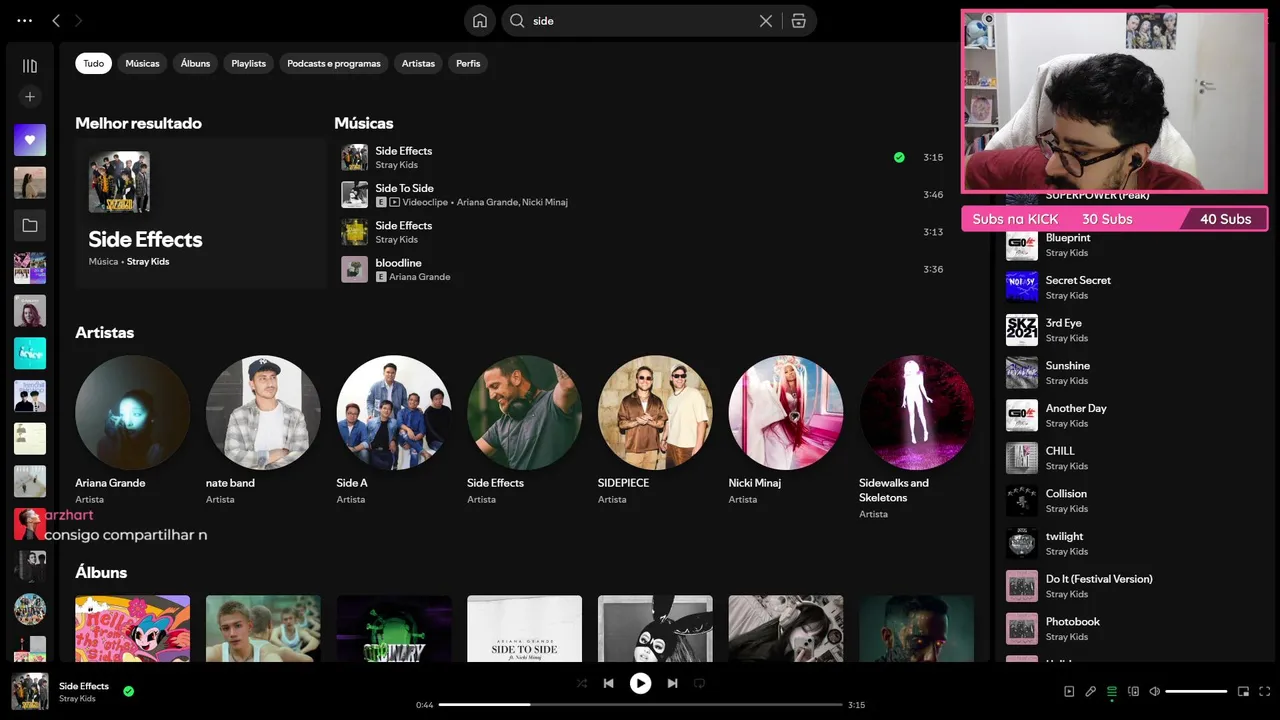Open the Home page icon

point(480,21)
